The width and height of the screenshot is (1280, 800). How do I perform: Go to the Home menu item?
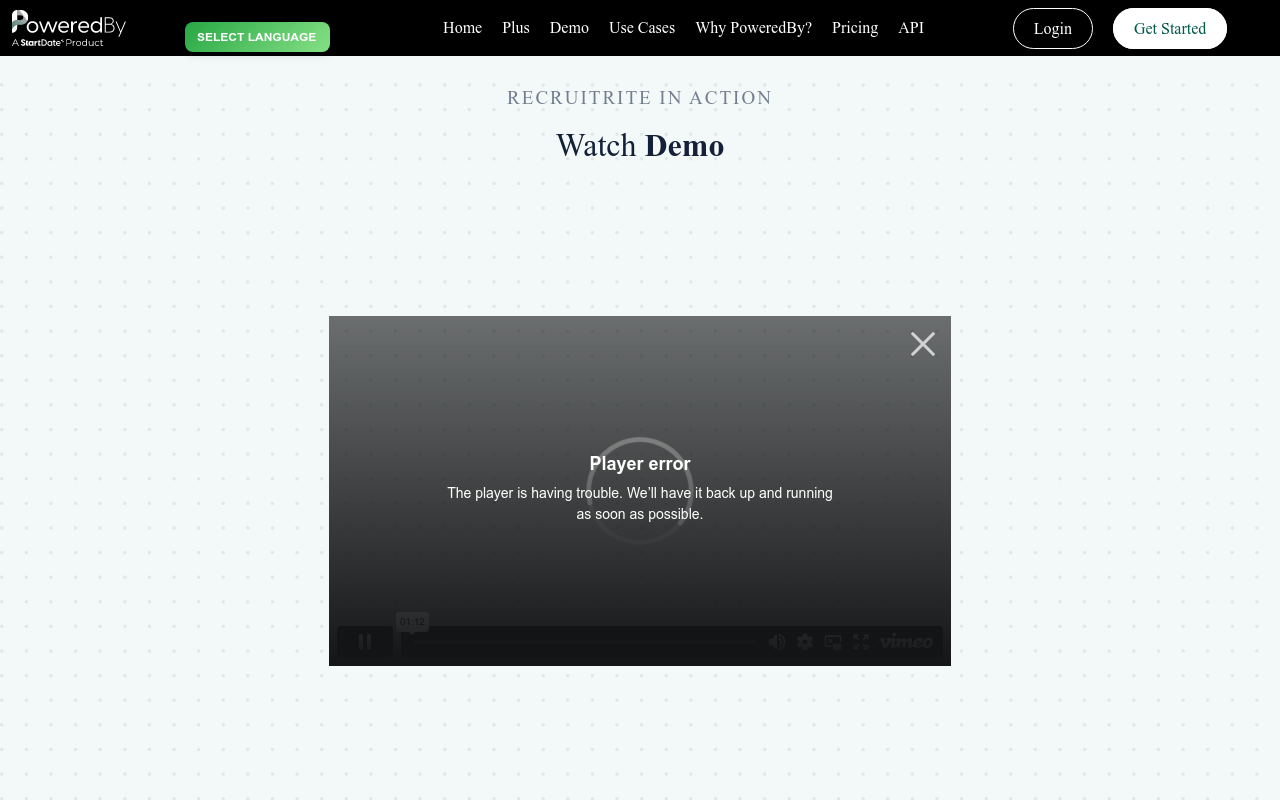click(462, 28)
